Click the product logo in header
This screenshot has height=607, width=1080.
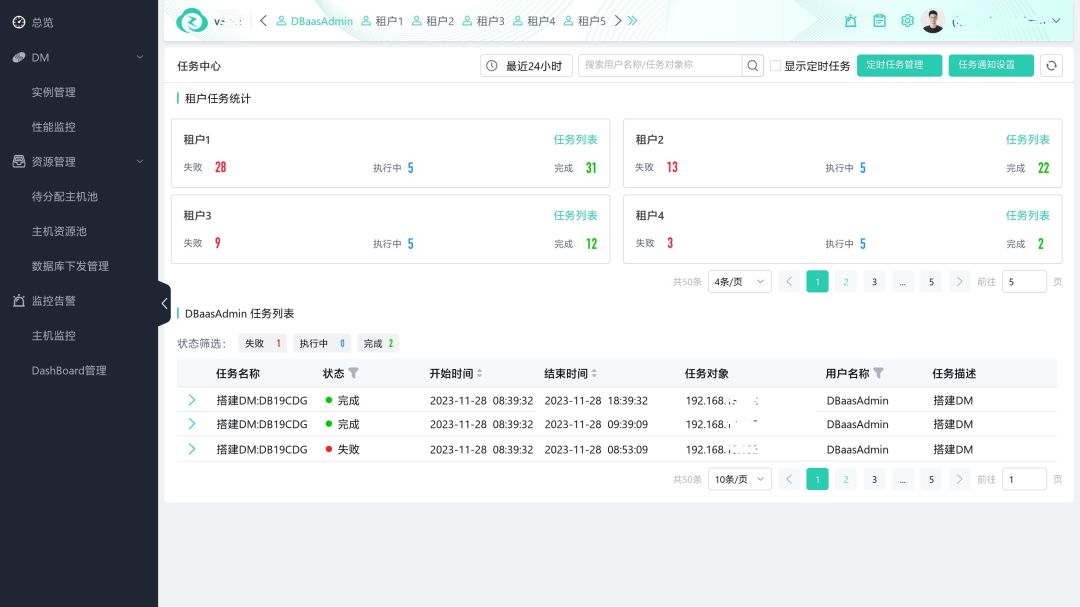pos(191,21)
